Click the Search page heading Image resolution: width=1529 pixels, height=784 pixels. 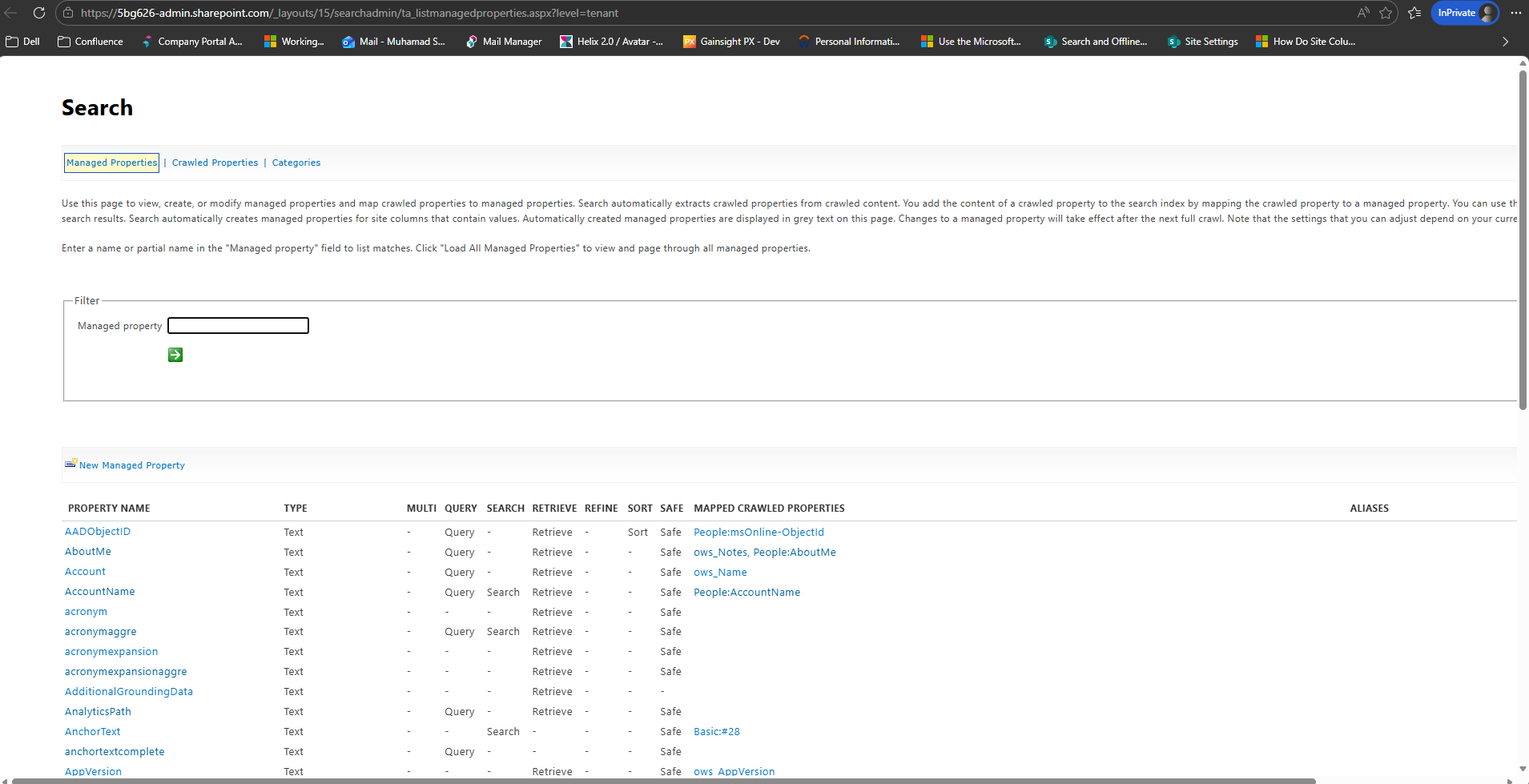[97, 107]
